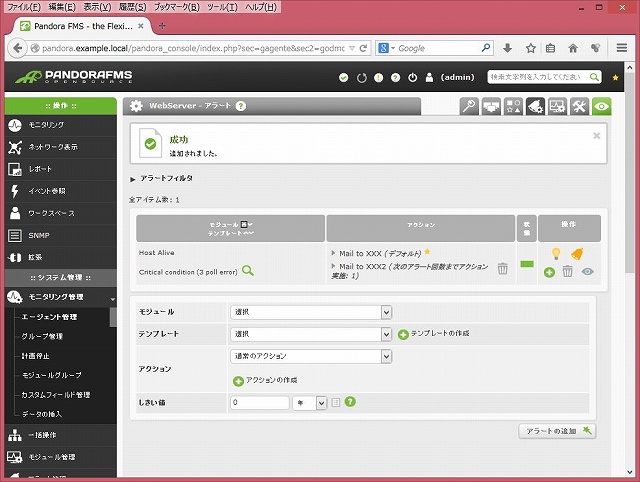The height and width of the screenshot is (482, 640).
Task: Click help icon next to WebServer alert title
Action: click(x=241, y=106)
